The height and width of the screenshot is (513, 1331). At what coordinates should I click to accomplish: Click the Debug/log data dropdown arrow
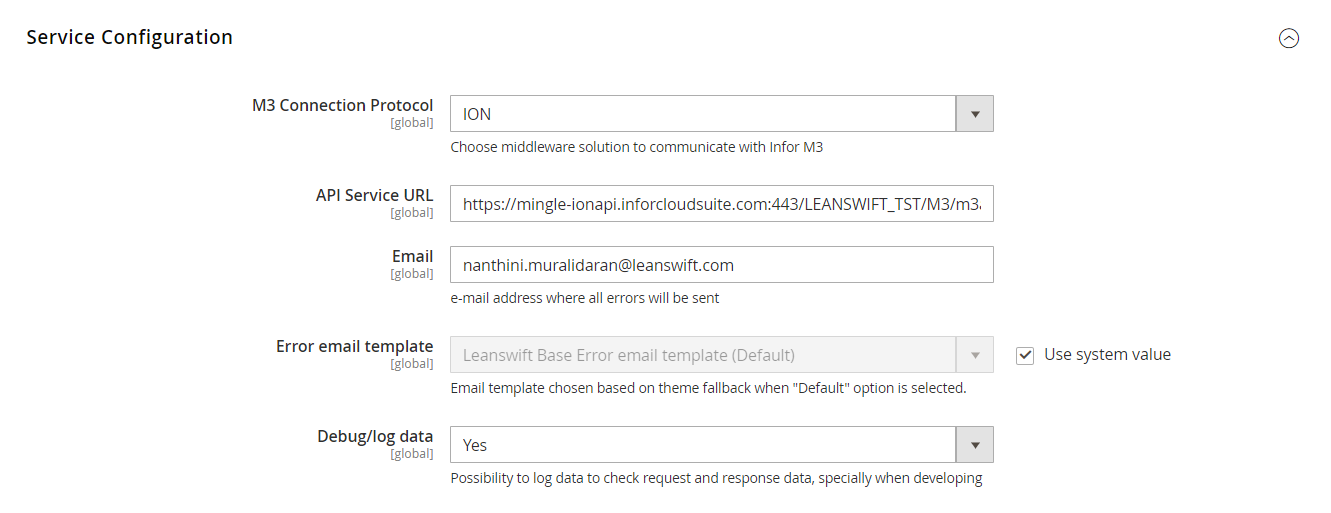(x=975, y=445)
